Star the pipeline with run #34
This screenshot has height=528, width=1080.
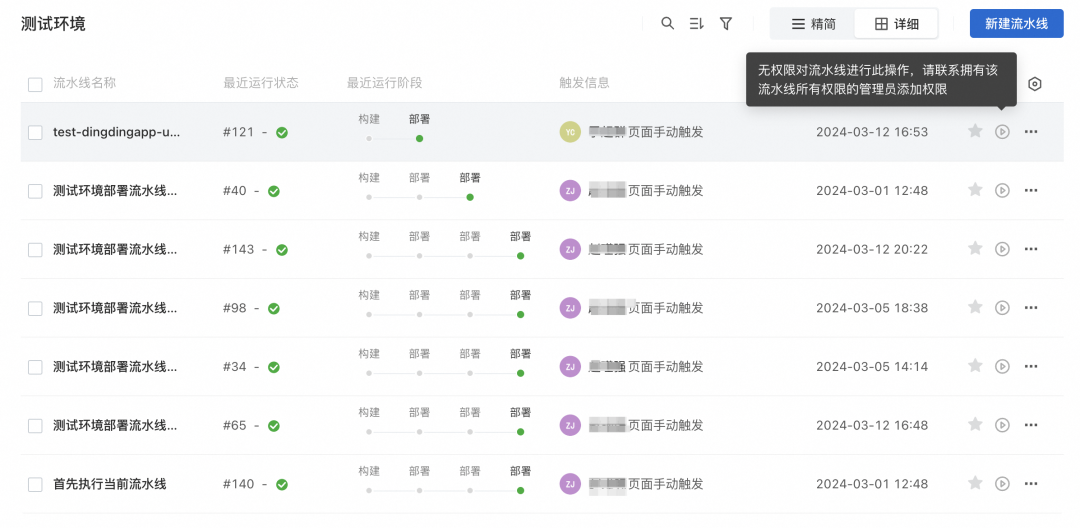[x=975, y=365]
